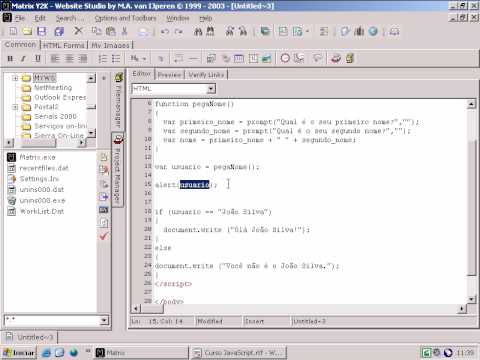Select WorkList.Dat in the file list
The image size is (480, 360).
[x=41, y=211]
